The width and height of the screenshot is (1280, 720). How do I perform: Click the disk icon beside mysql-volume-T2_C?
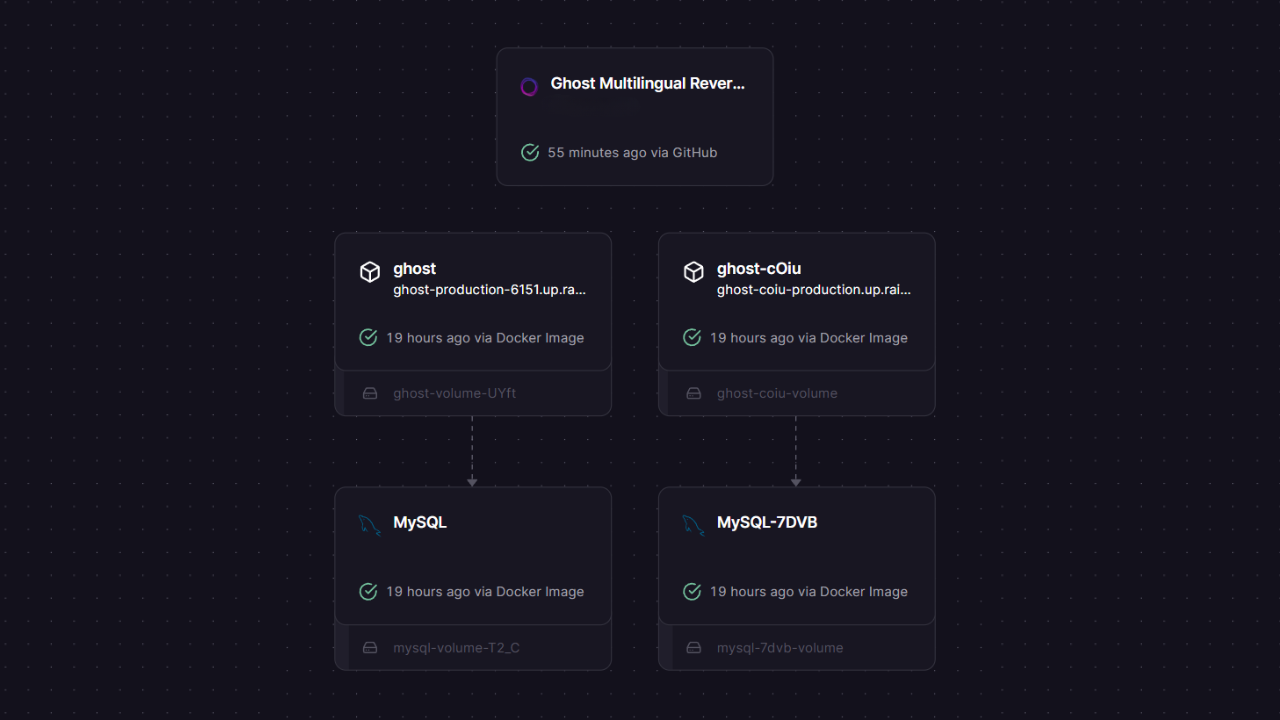click(x=370, y=647)
